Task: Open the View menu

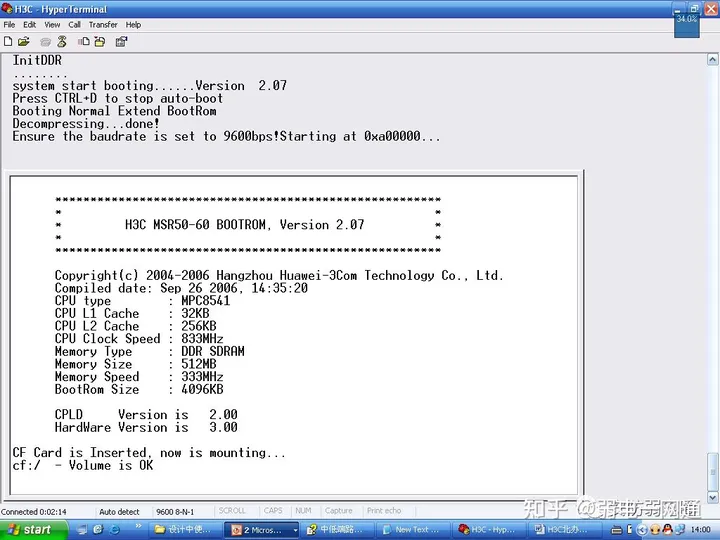Action: coord(52,25)
